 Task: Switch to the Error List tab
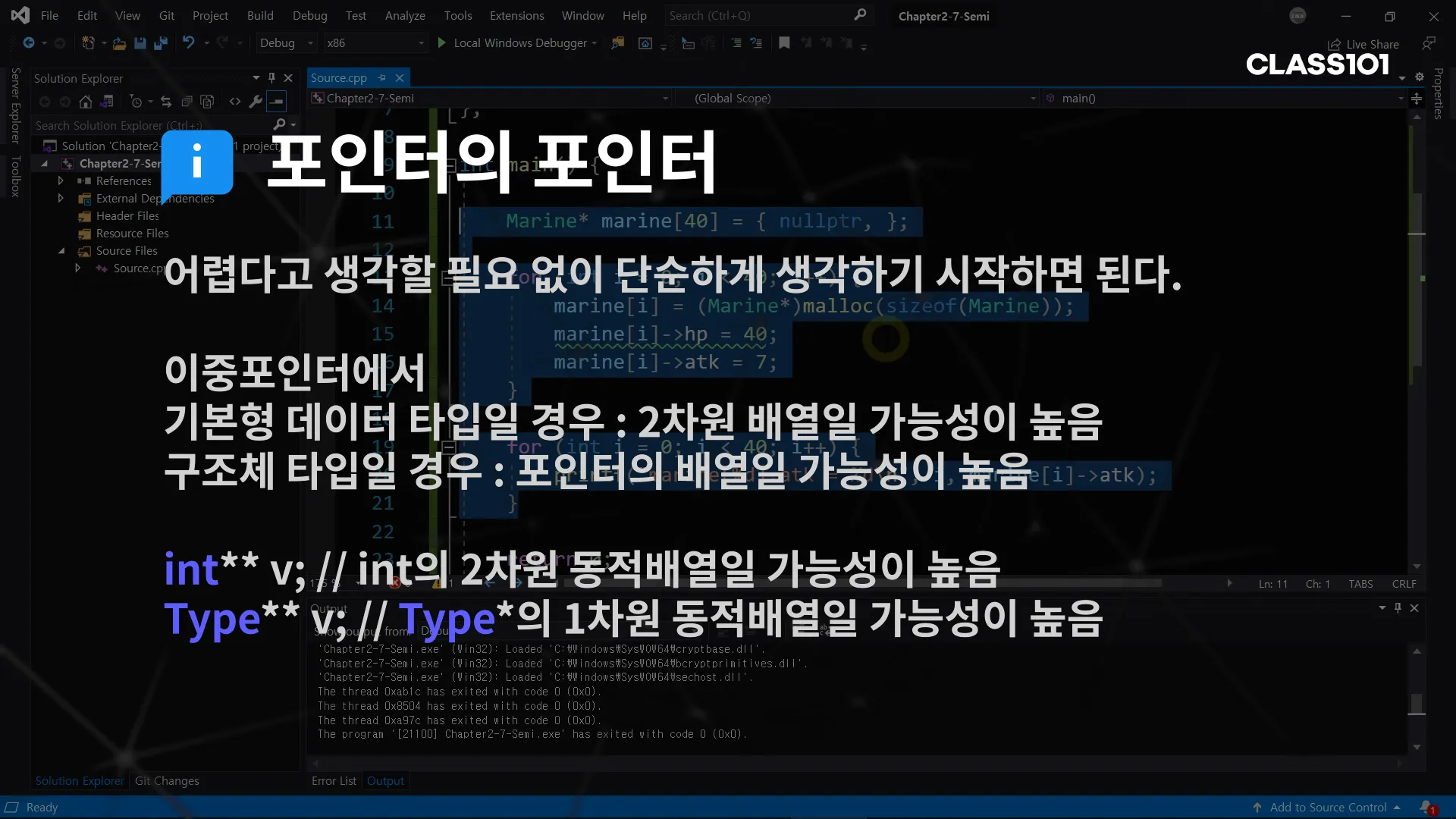(334, 781)
